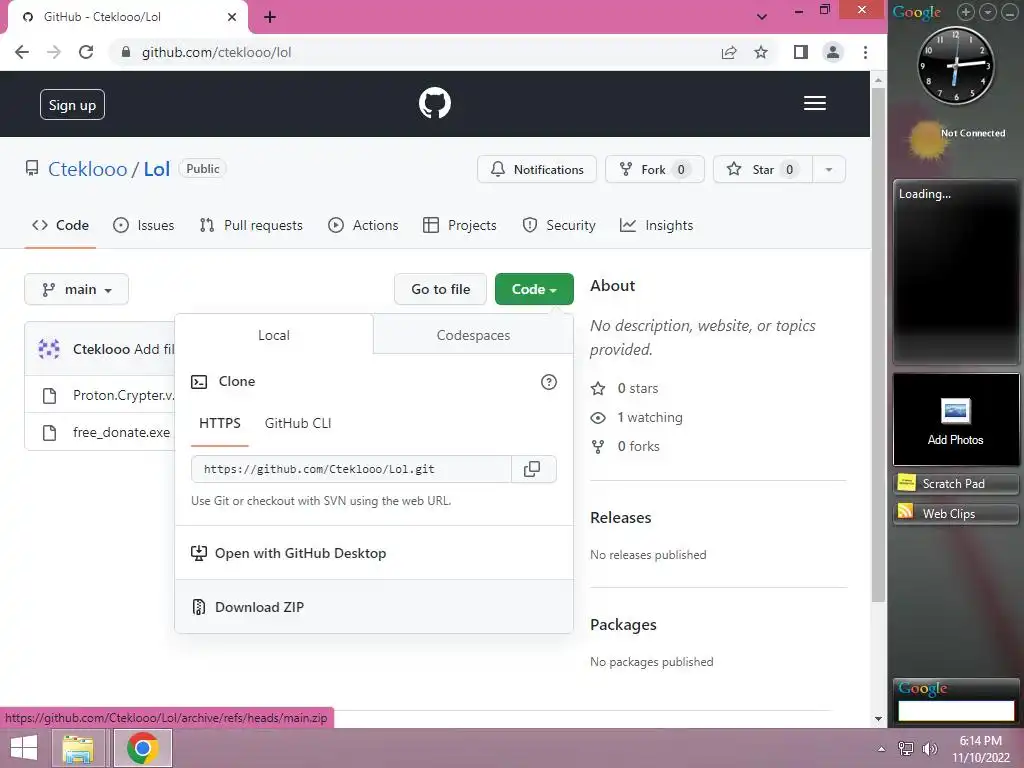Open the Code repository tab
The width and height of the screenshot is (1024, 768).
60,225
